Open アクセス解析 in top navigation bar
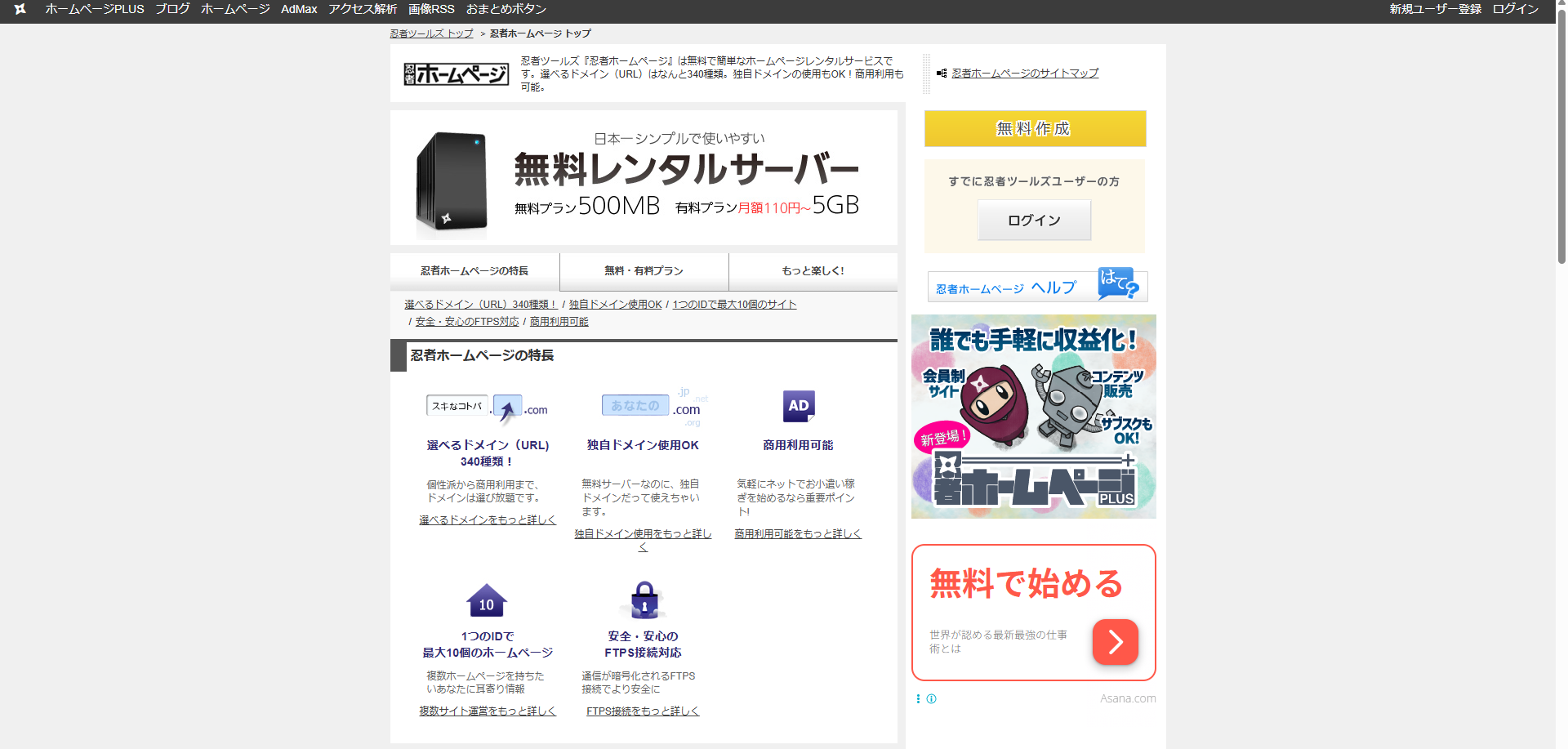 click(363, 9)
